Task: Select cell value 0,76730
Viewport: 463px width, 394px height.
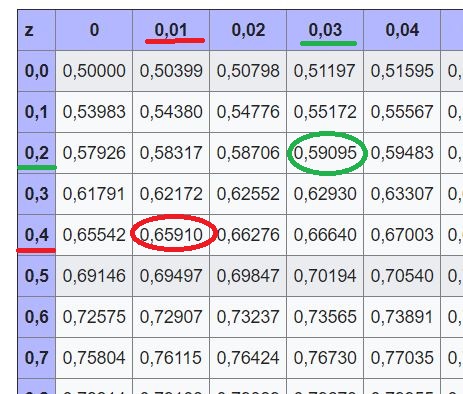Action: click(325, 358)
